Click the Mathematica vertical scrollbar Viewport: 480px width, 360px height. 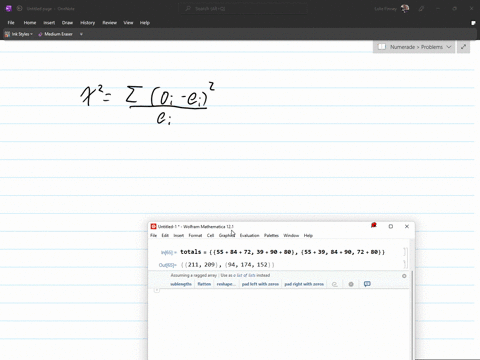coord(412,315)
